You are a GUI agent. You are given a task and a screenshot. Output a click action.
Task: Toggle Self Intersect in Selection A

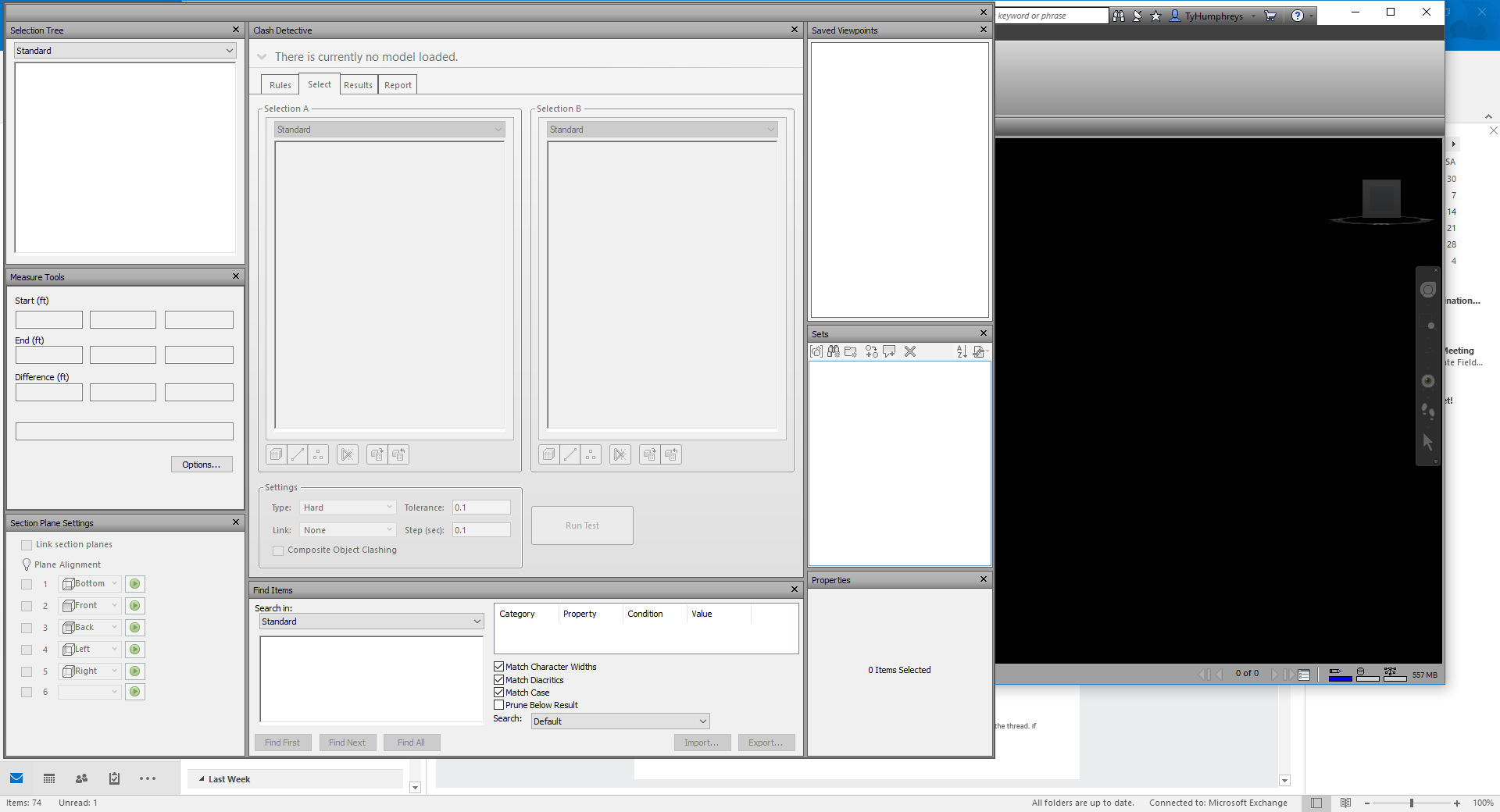coord(348,454)
